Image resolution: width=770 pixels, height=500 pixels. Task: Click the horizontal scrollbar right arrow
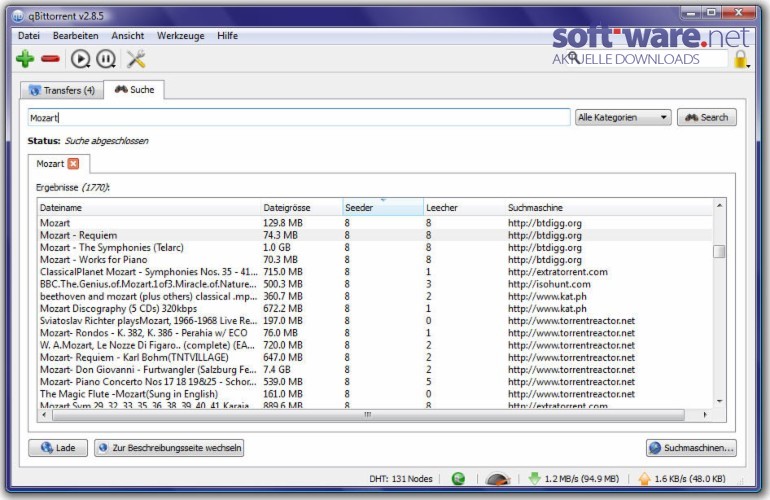coord(705,415)
